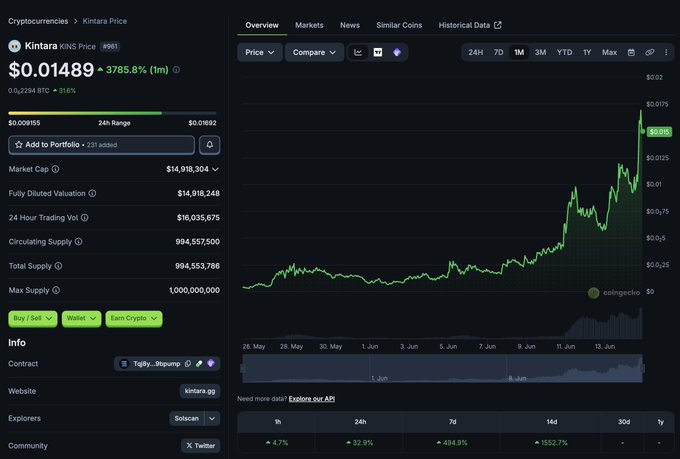The width and height of the screenshot is (680, 459).
Task: Select the YTD time range
Action: pos(564,52)
